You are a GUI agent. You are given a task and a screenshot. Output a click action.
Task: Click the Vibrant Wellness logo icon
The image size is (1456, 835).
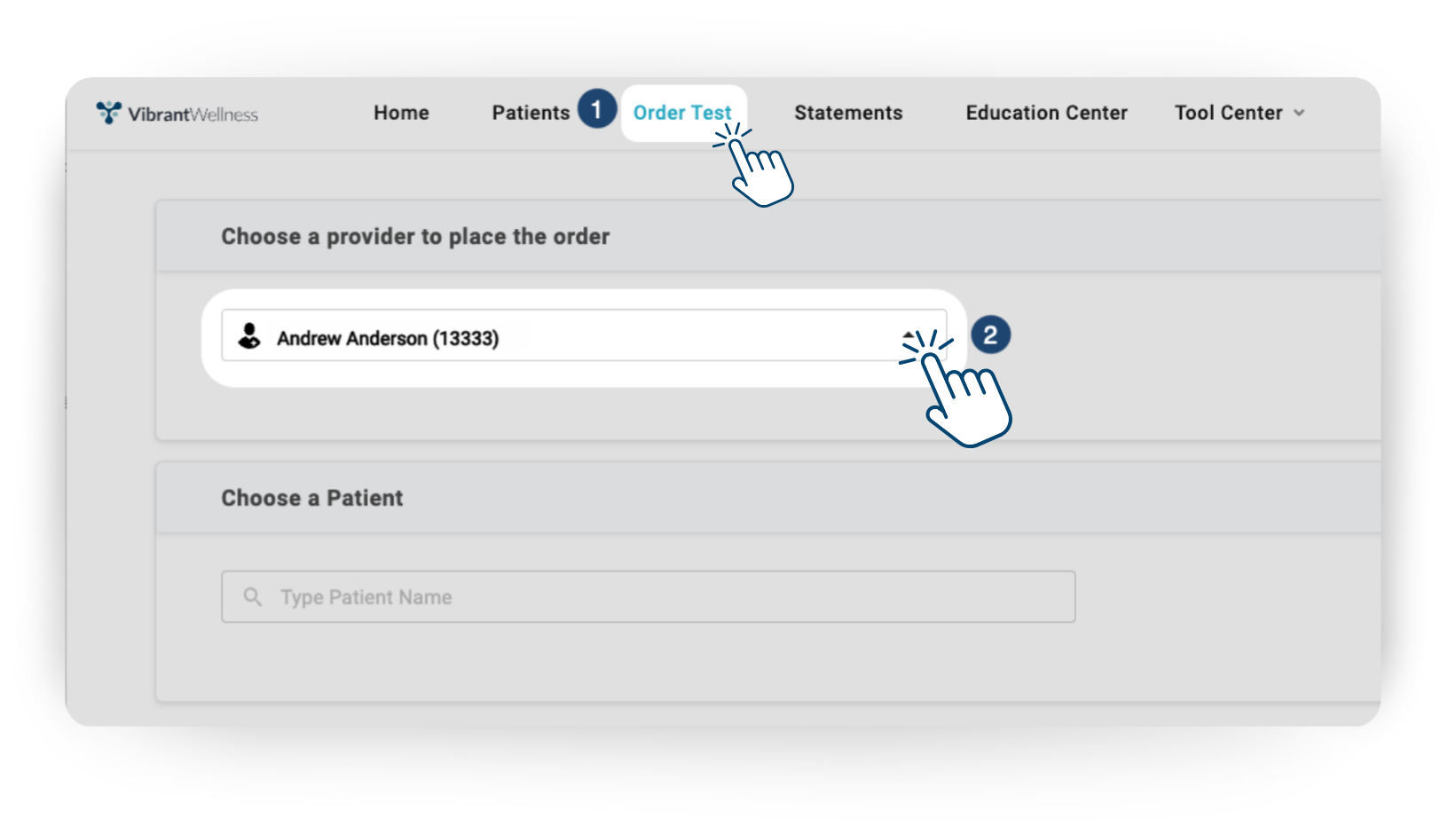tap(108, 113)
